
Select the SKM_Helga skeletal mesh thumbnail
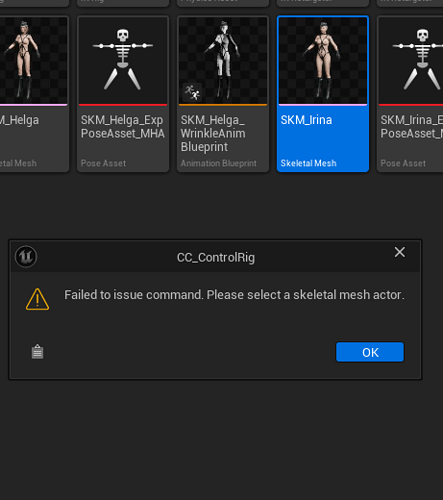coord(33,61)
